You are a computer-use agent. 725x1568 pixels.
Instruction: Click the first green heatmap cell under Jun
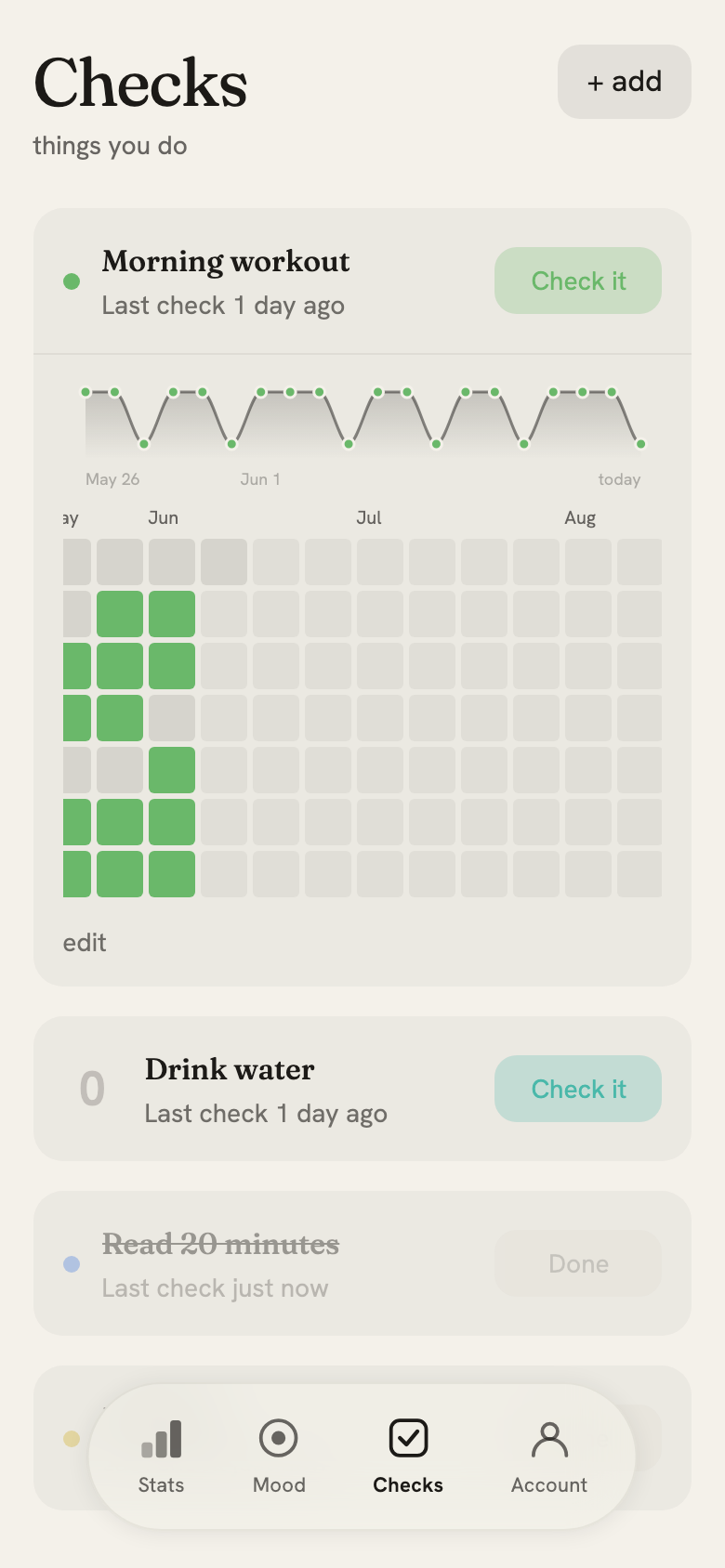[x=172, y=614]
